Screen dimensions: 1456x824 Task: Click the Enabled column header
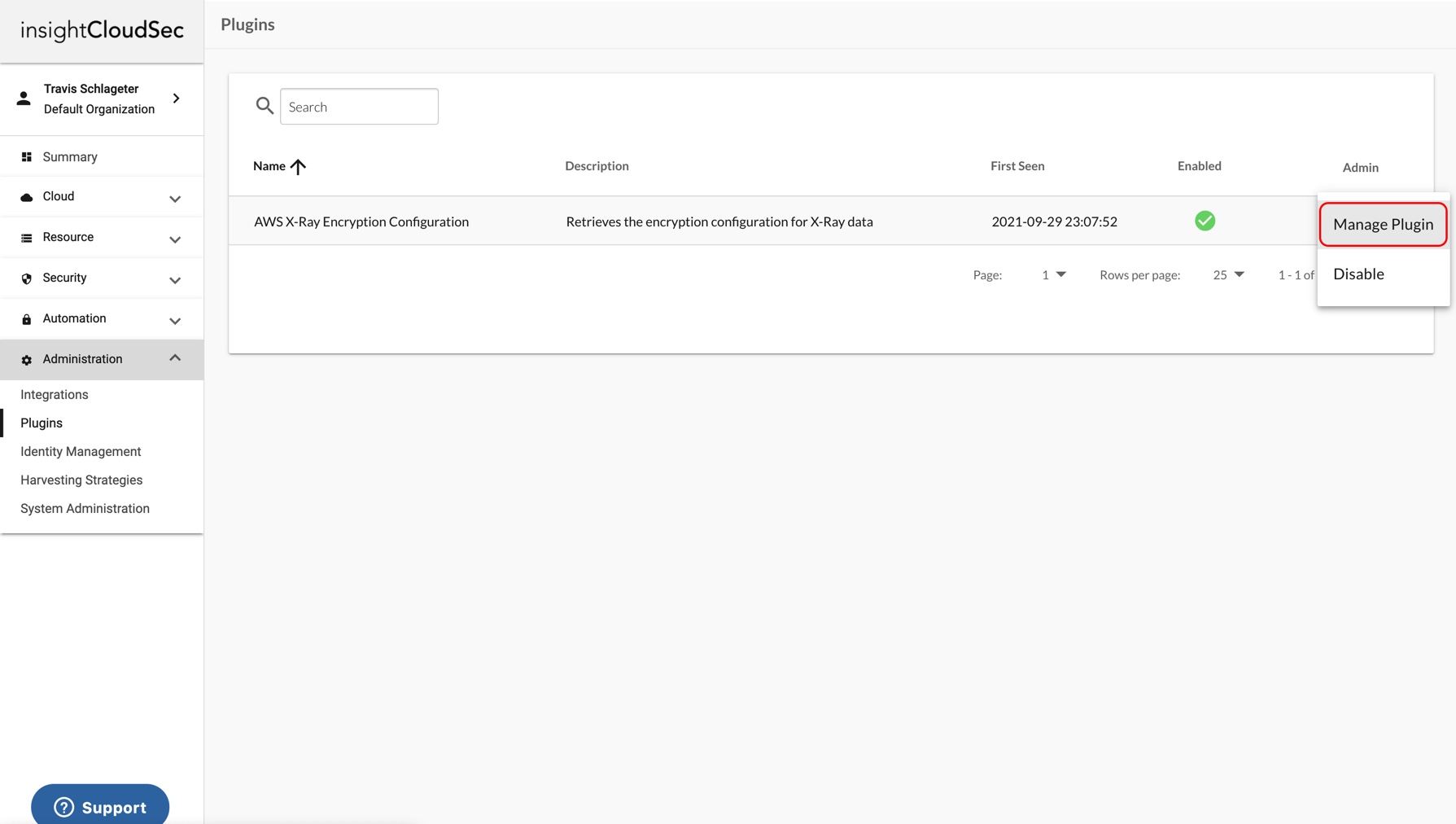[x=1199, y=165]
